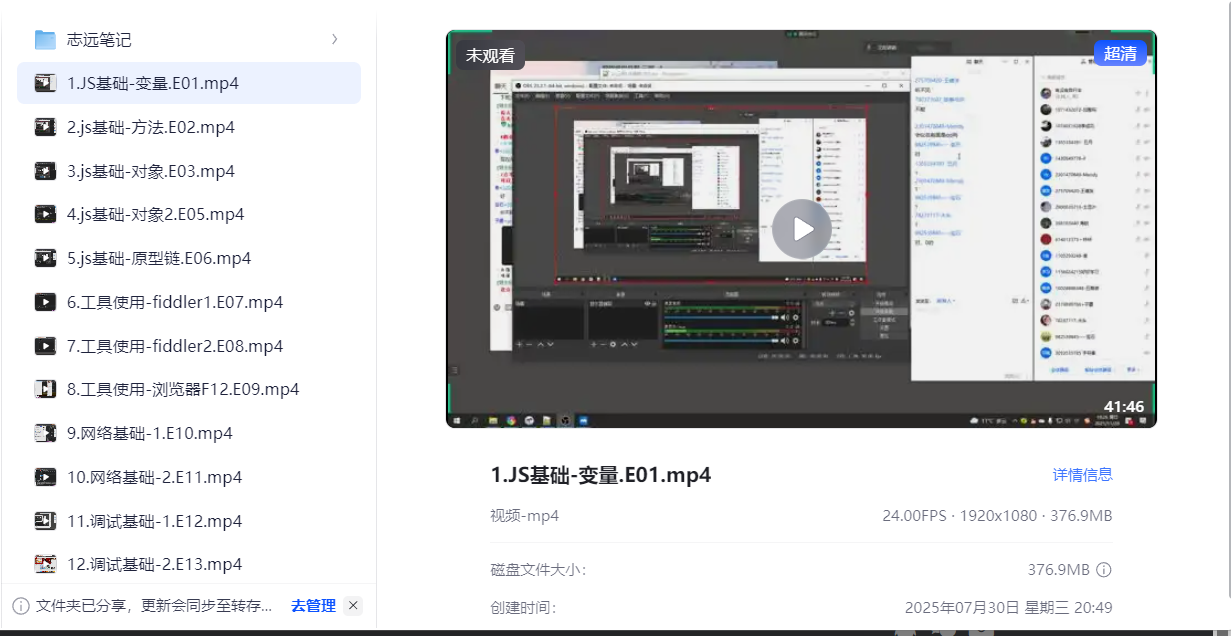Open file name 11.调试基础-1.E12.mp4
The width and height of the screenshot is (1231, 636).
tap(155, 521)
